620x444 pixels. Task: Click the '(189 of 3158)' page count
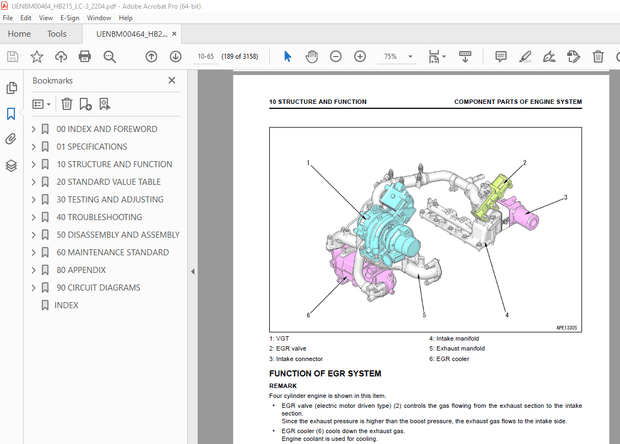pos(240,57)
